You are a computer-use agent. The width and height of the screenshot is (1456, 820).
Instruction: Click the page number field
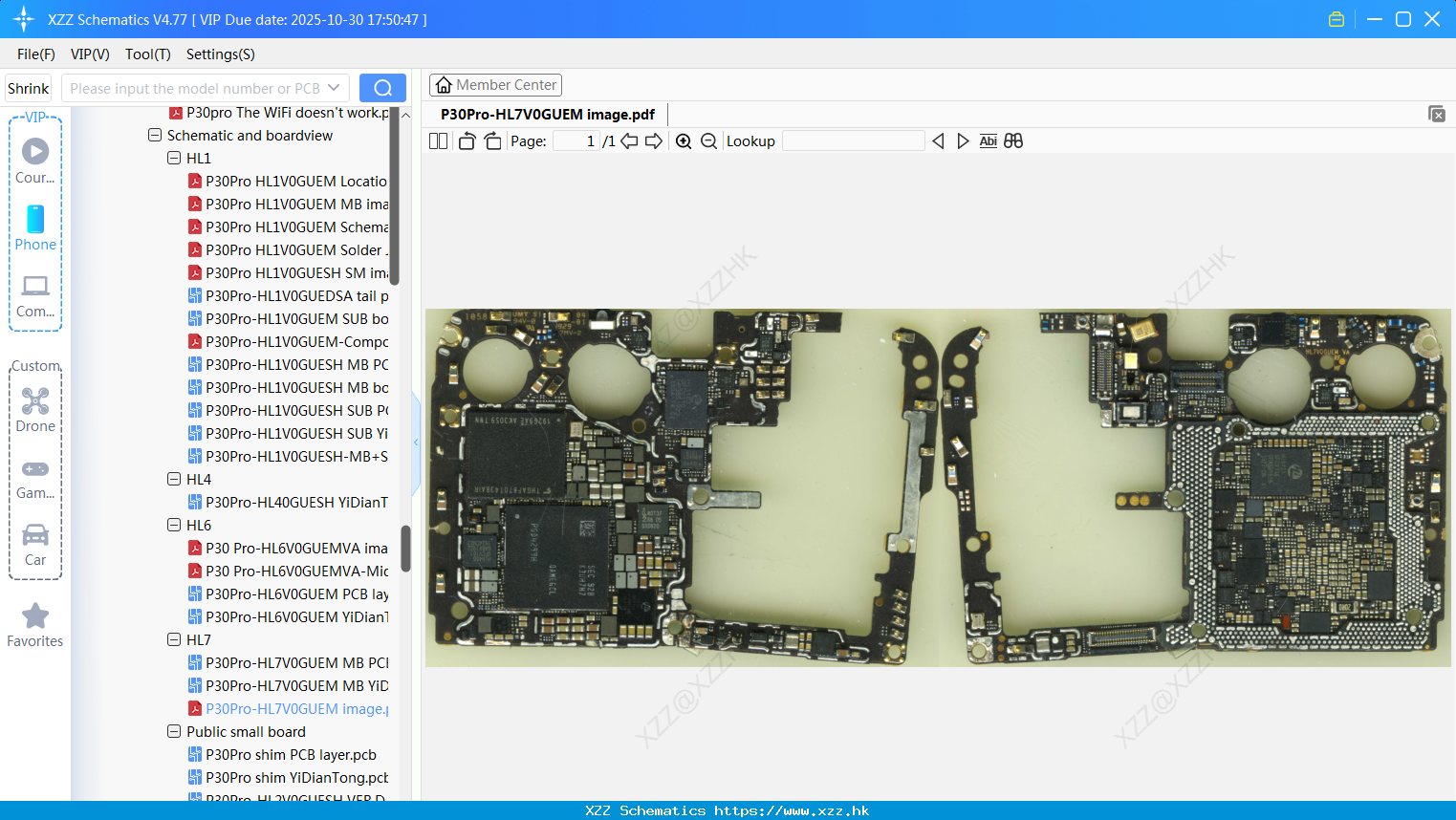pyautogui.click(x=576, y=141)
